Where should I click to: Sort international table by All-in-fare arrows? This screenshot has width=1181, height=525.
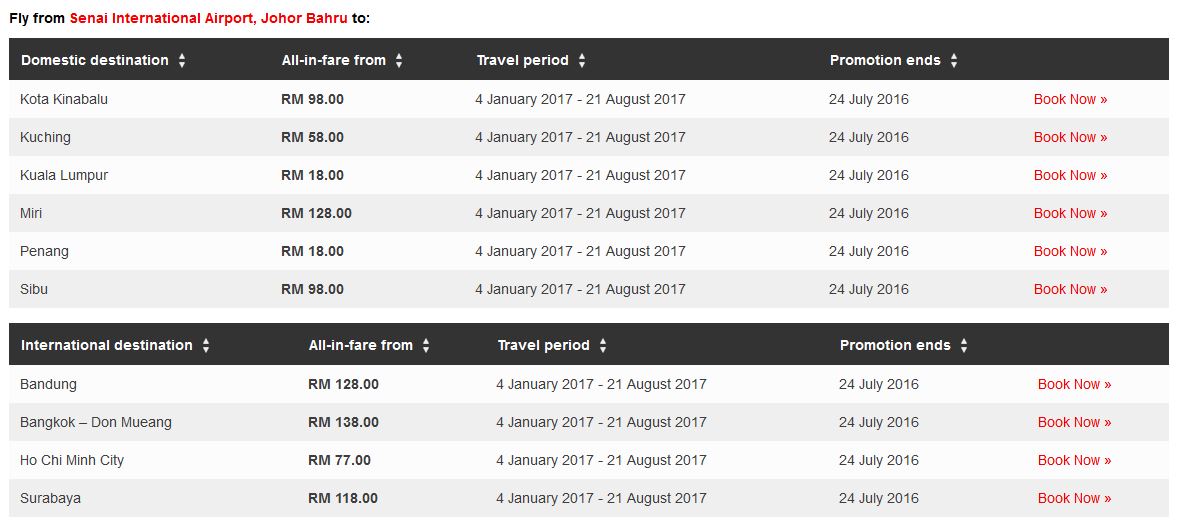point(426,346)
